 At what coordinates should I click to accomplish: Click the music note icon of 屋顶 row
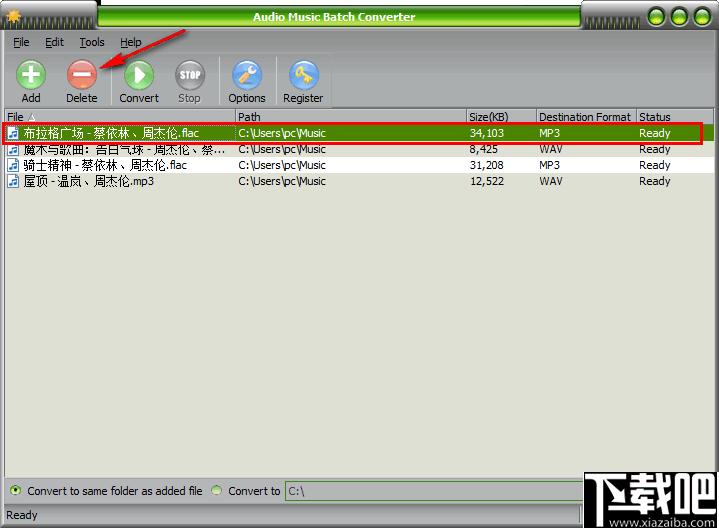[x=14, y=181]
